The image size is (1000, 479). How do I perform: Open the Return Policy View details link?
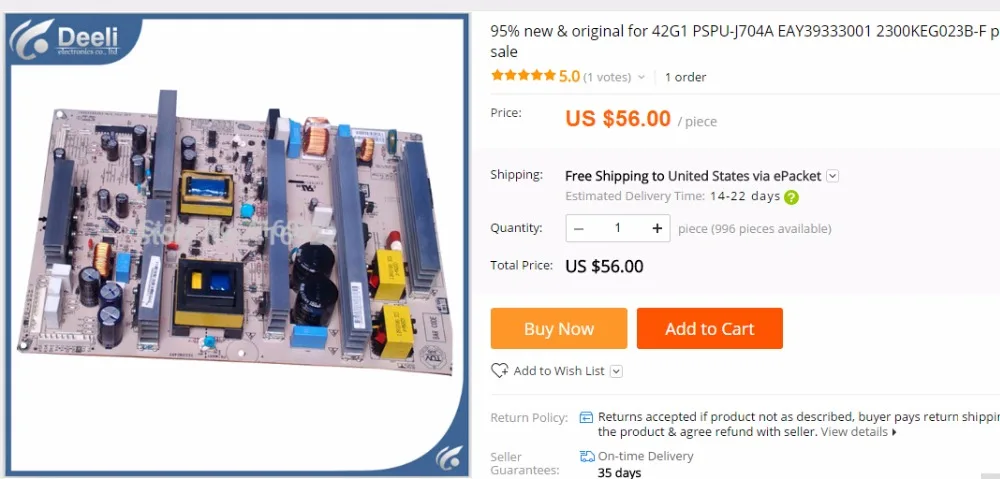pos(858,432)
